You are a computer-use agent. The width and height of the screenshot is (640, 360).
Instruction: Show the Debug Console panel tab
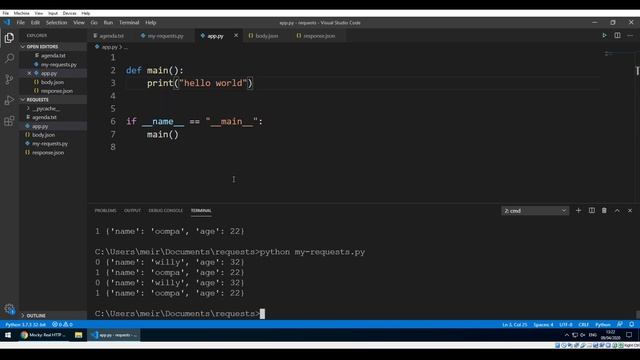click(166, 211)
